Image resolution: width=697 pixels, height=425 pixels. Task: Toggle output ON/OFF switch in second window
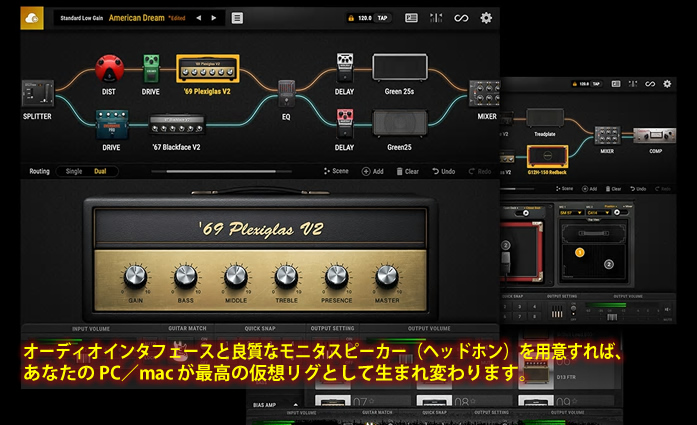(573, 310)
